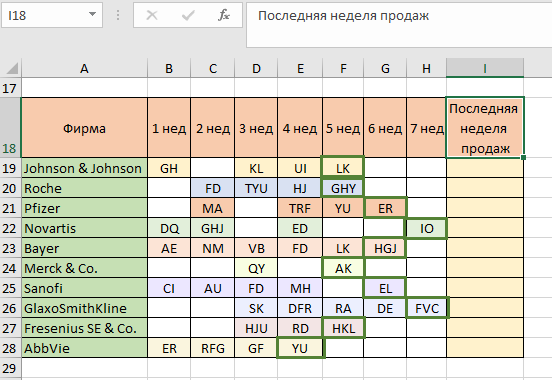Image resolution: width=552 pixels, height=380 pixels.
Task: Click the 'MA' cell in Pfizer row
Action: point(213,208)
